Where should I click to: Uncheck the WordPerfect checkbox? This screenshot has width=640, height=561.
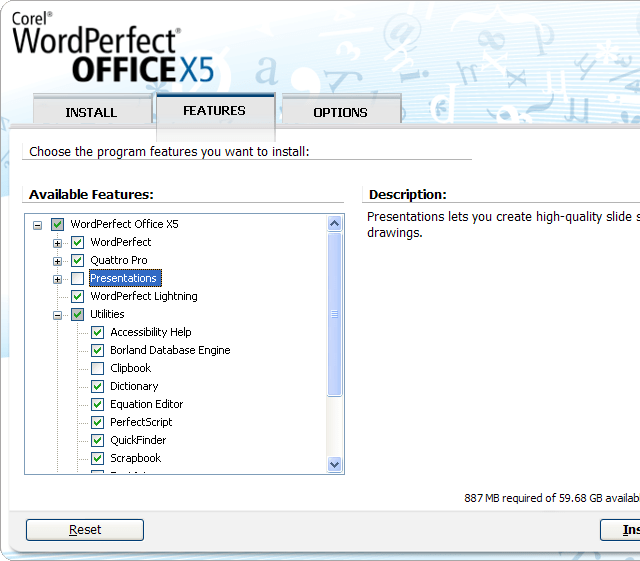[x=78, y=242]
